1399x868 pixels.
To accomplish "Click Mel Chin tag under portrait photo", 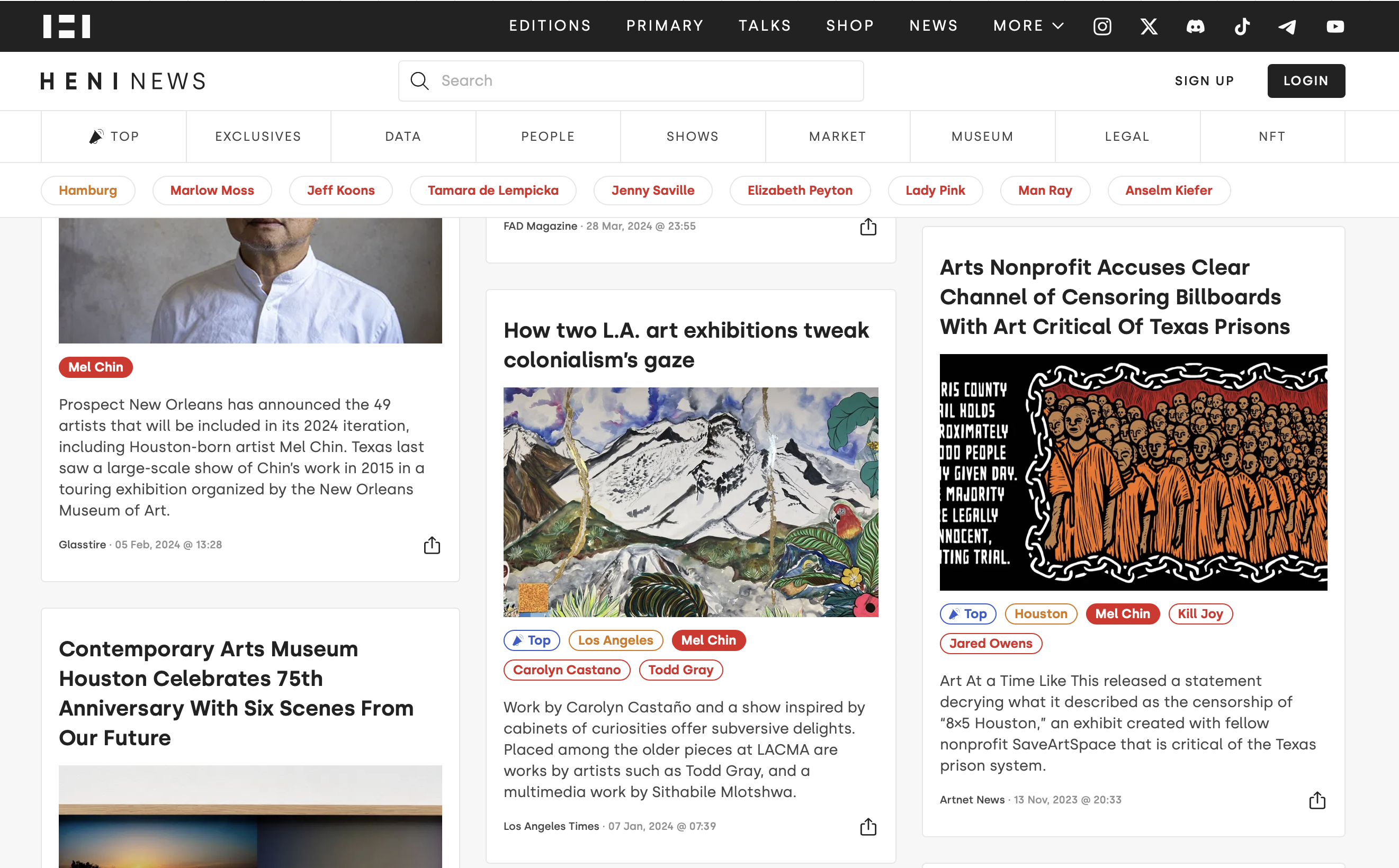I will (95, 367).
